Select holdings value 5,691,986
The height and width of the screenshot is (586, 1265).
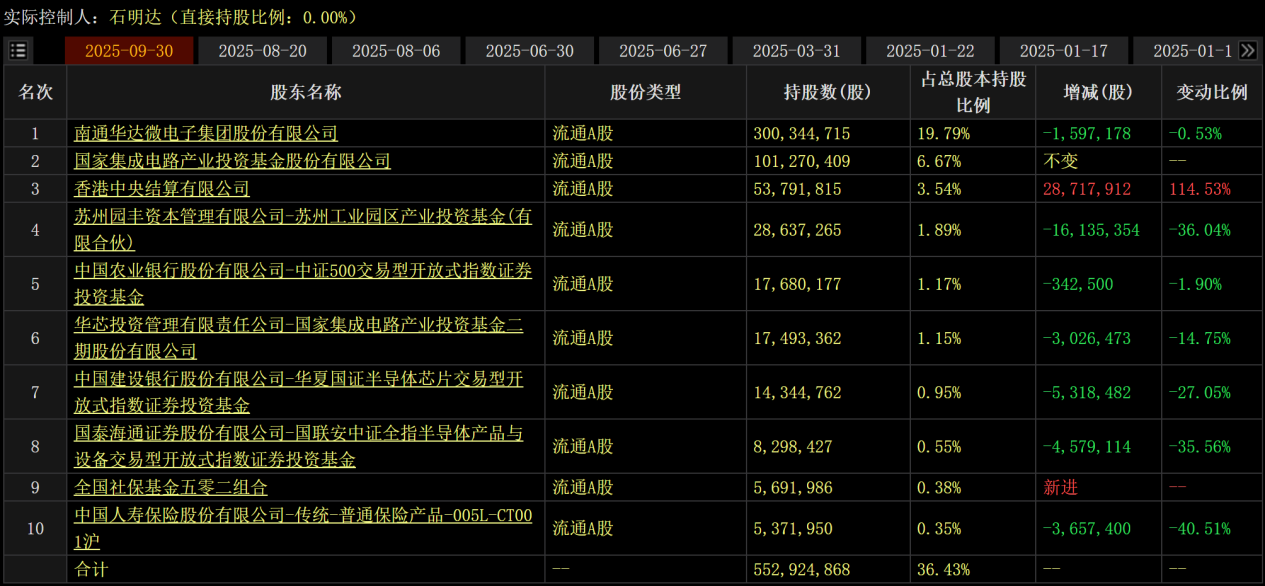coord(793,488)
